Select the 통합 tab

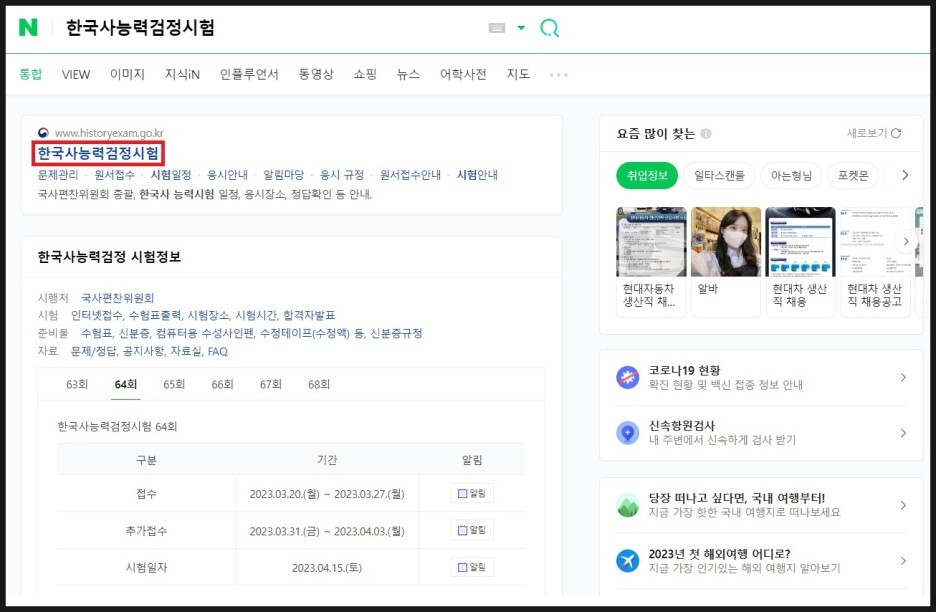(30, 74)
